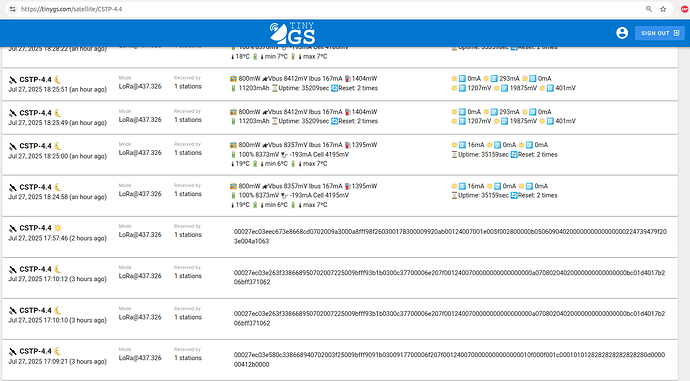
Task: Bookmark this page with the star icon
Action: click(x=663, y=9)
